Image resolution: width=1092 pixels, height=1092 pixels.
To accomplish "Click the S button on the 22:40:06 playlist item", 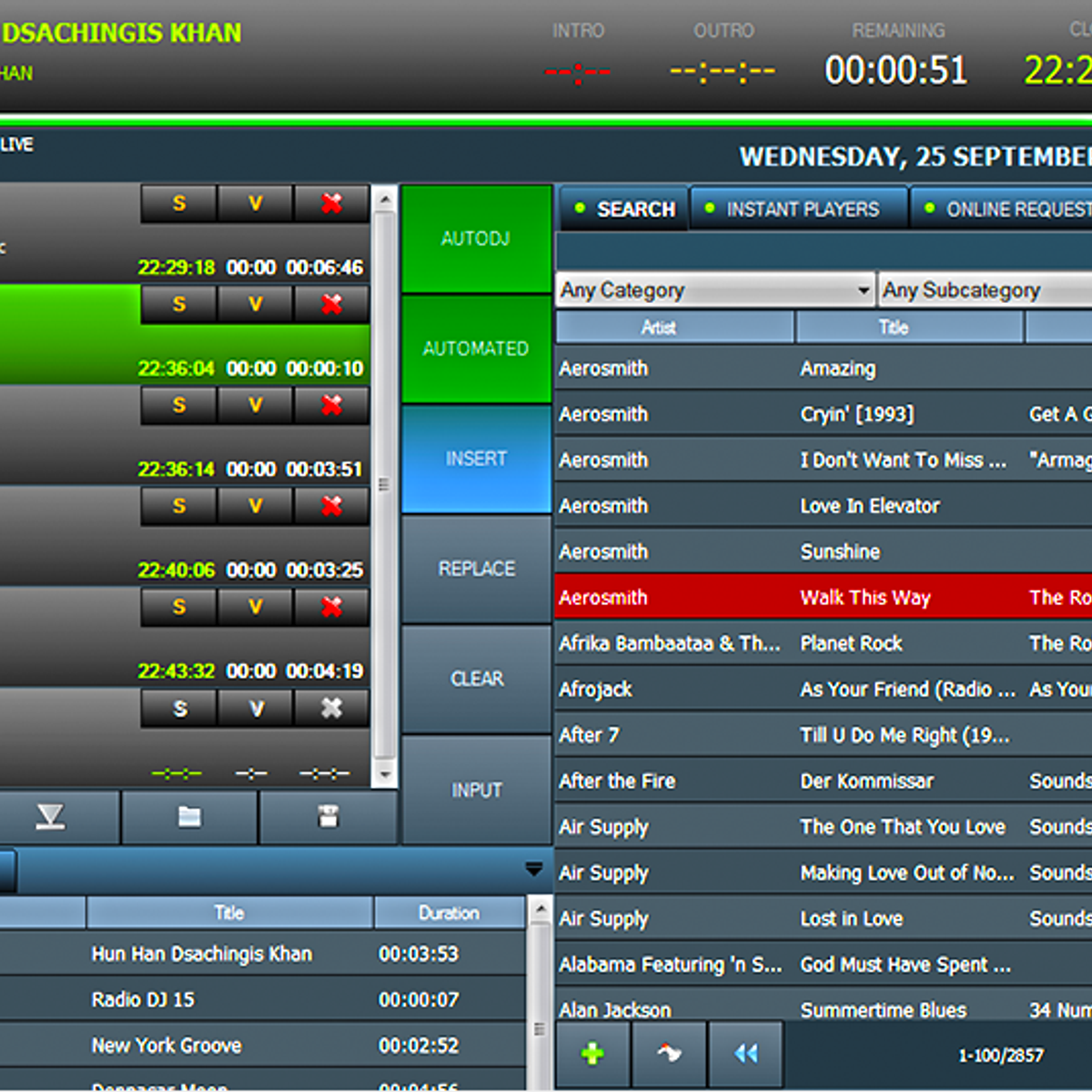I will (x=179, y=507).
